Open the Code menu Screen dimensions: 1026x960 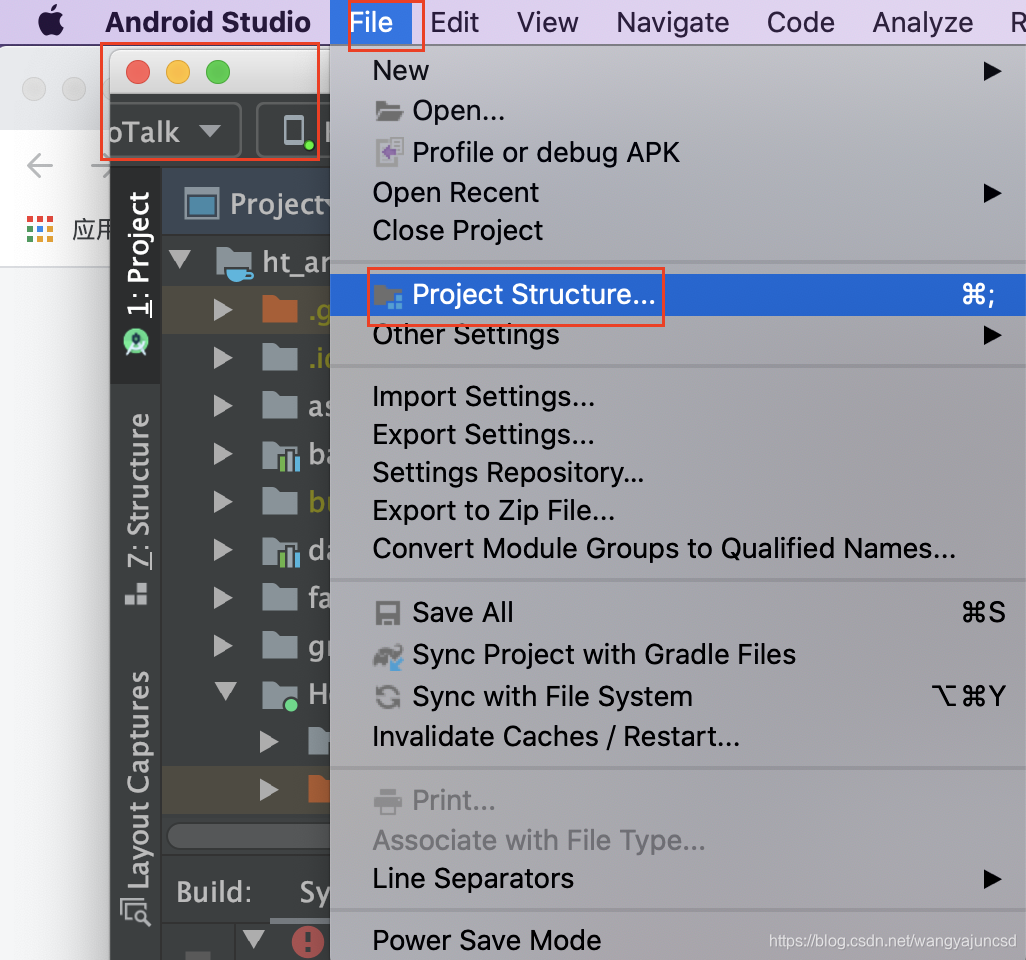pyautogui.click(x=800, y=22)
